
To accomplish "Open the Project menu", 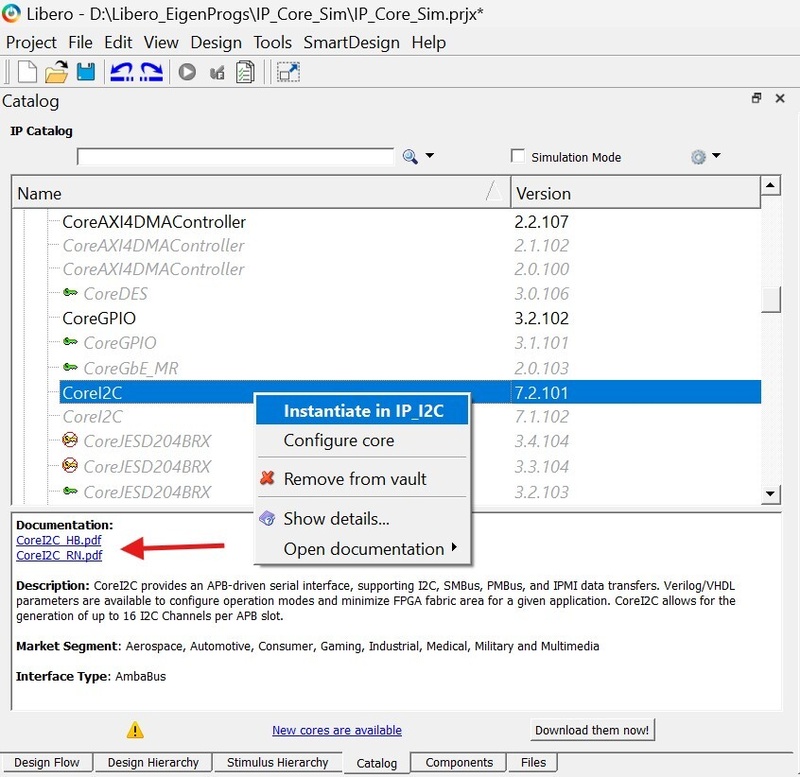I will [31, 42].
